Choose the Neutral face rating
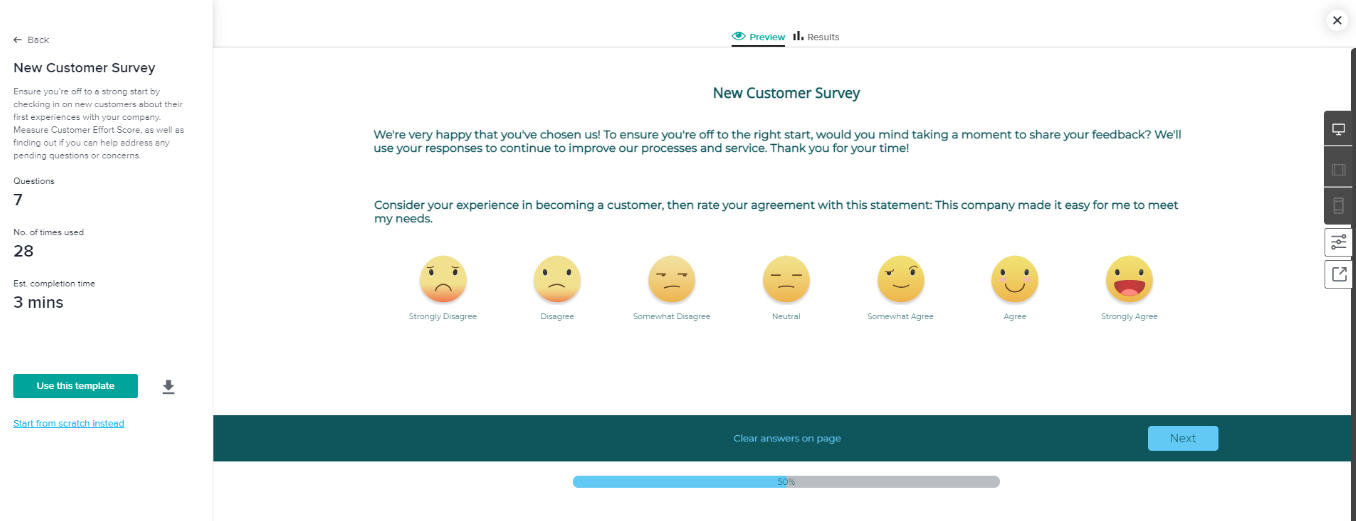 786,280
